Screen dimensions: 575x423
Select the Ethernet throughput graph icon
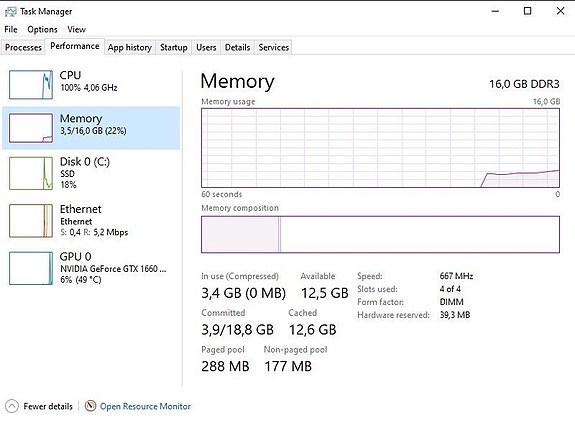(31, 221)
